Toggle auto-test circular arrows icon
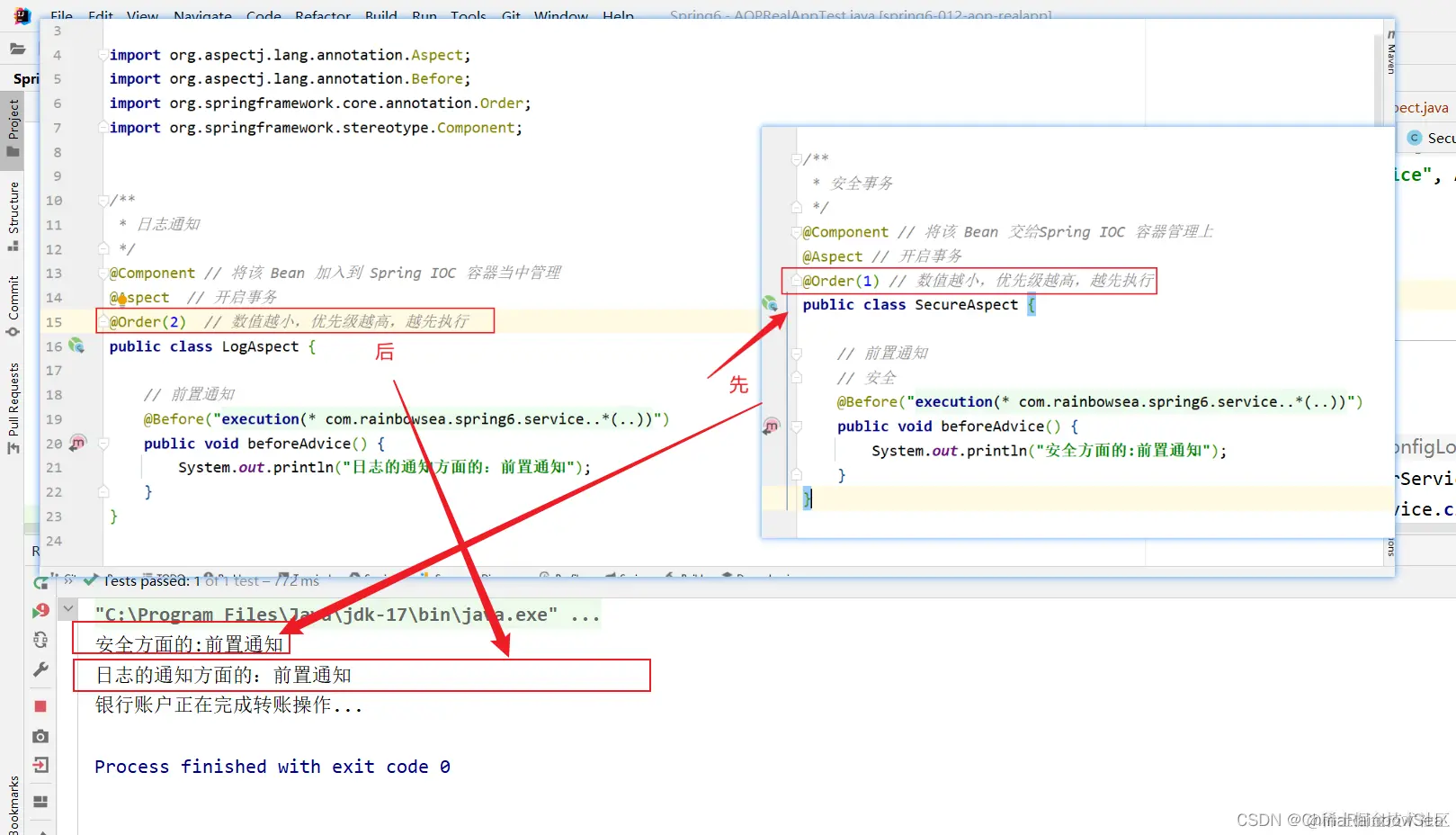This screenshot has width=1456, height=835. [x=40, y=640]
